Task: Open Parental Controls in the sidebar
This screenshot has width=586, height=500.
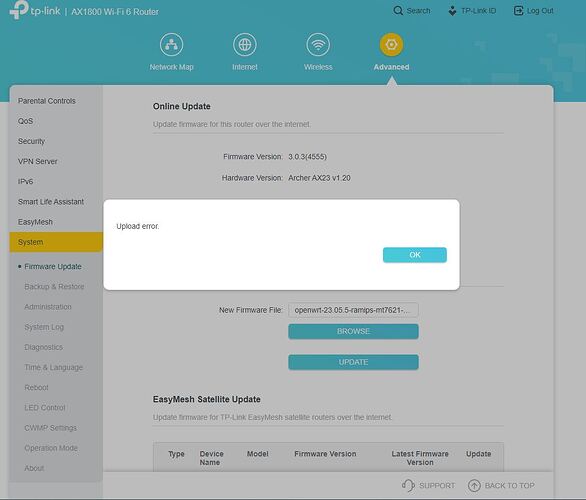Action: 47,101
